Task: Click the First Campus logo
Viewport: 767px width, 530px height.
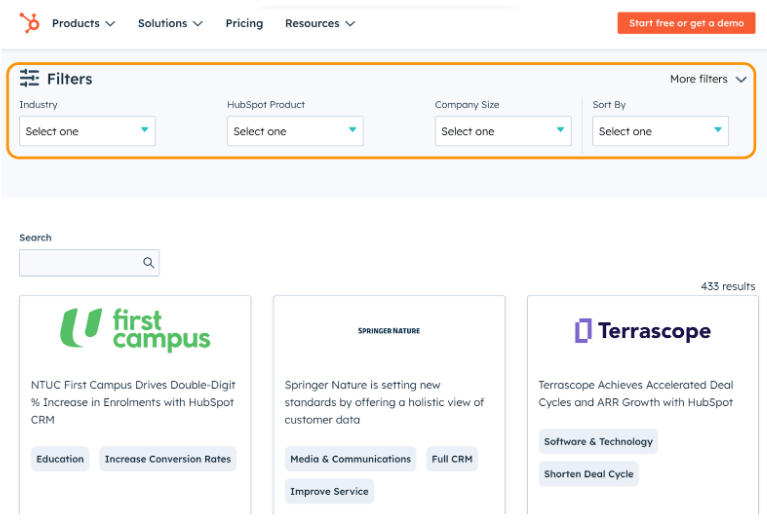Action: click(x=135, y=330)
